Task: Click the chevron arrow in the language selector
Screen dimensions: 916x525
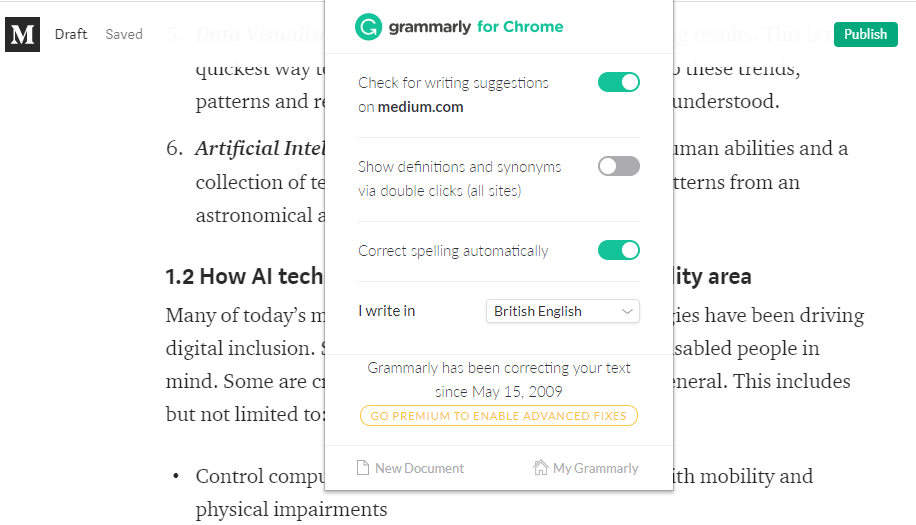Action: click(x=627, y=311)
